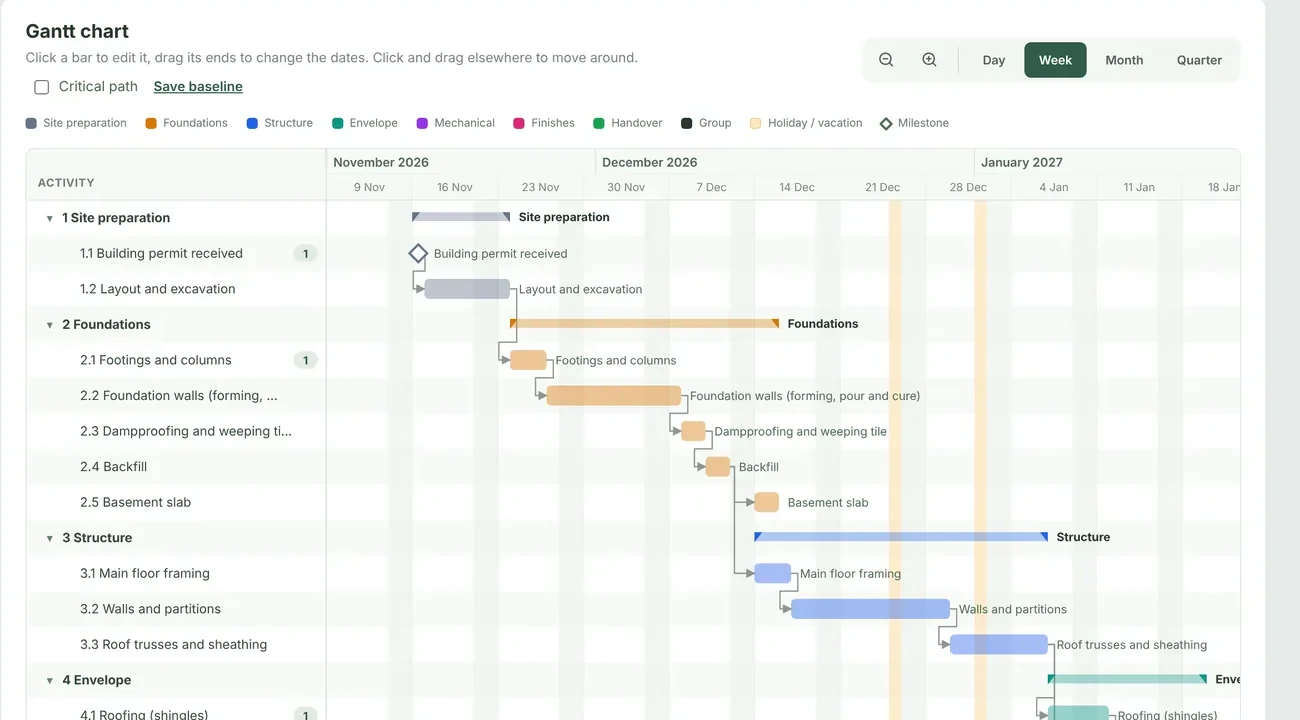Viewport: 1300px width, 720px height.
Task: Click the Site preparation group summary bar
Action: (x=461, y=217)
